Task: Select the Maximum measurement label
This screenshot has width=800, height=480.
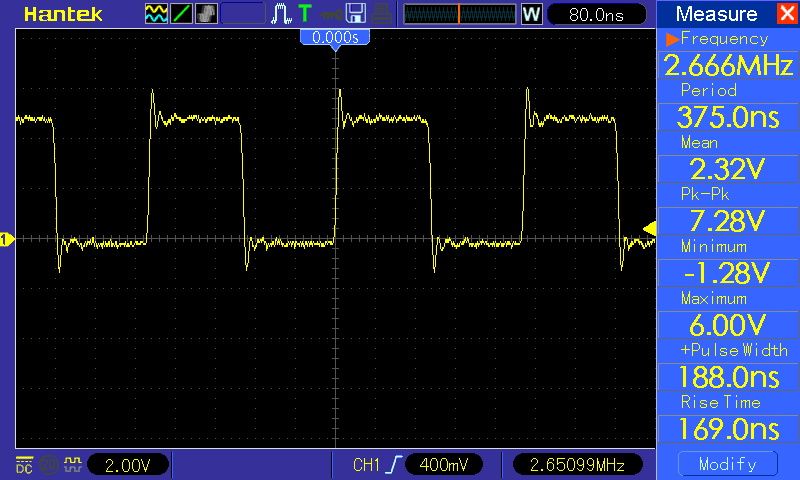Action: click(x=714, y=298)
